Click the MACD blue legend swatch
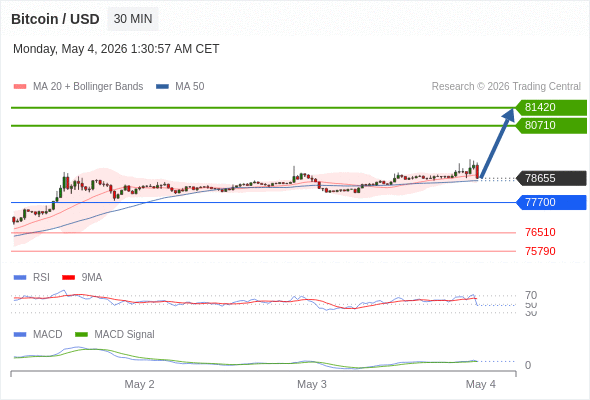This screenshot has height=400, width=590. (20, 335)
